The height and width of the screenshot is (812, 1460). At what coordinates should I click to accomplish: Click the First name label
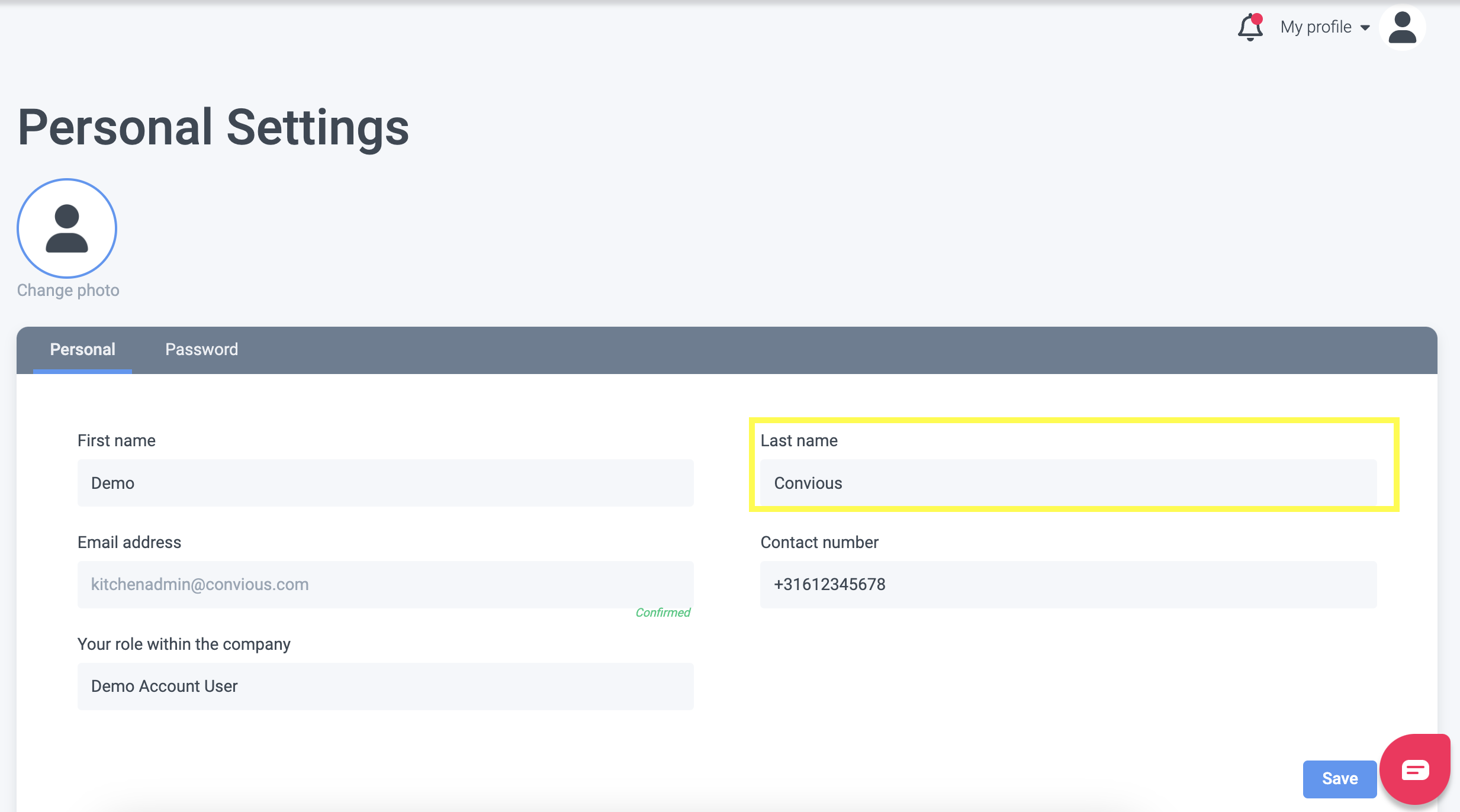[117, 440]
